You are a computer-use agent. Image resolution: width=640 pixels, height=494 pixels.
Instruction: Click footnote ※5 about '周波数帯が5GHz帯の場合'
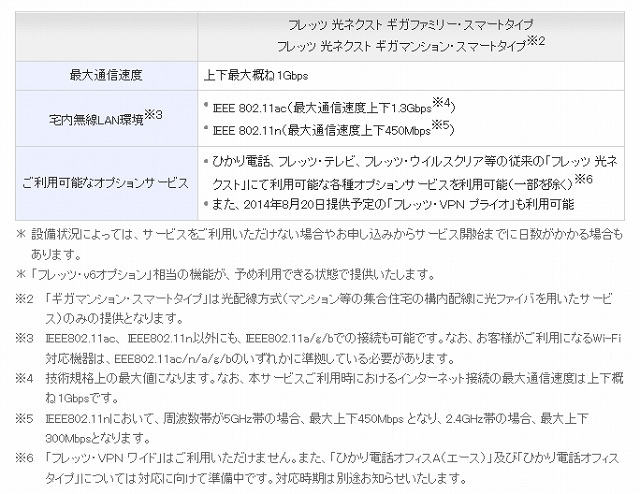point(302,428)
